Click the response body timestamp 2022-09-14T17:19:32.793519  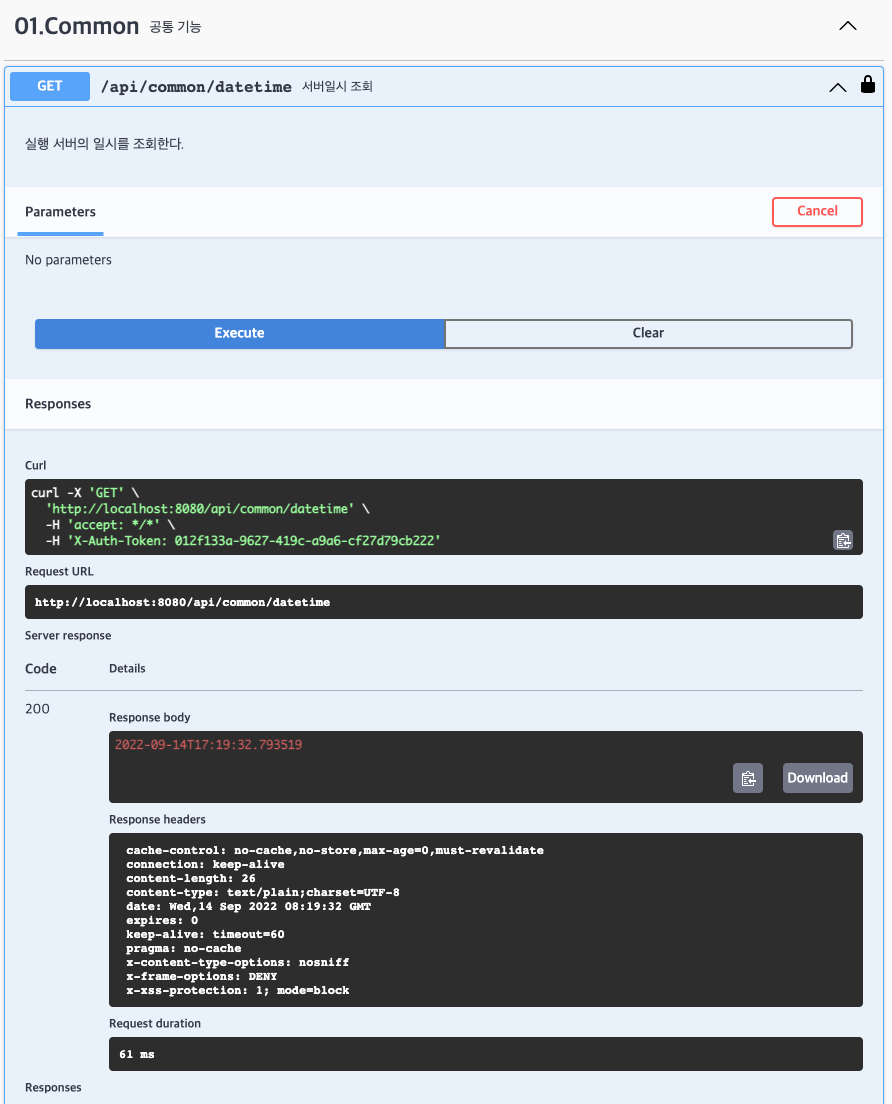click(x=208, y=744)
